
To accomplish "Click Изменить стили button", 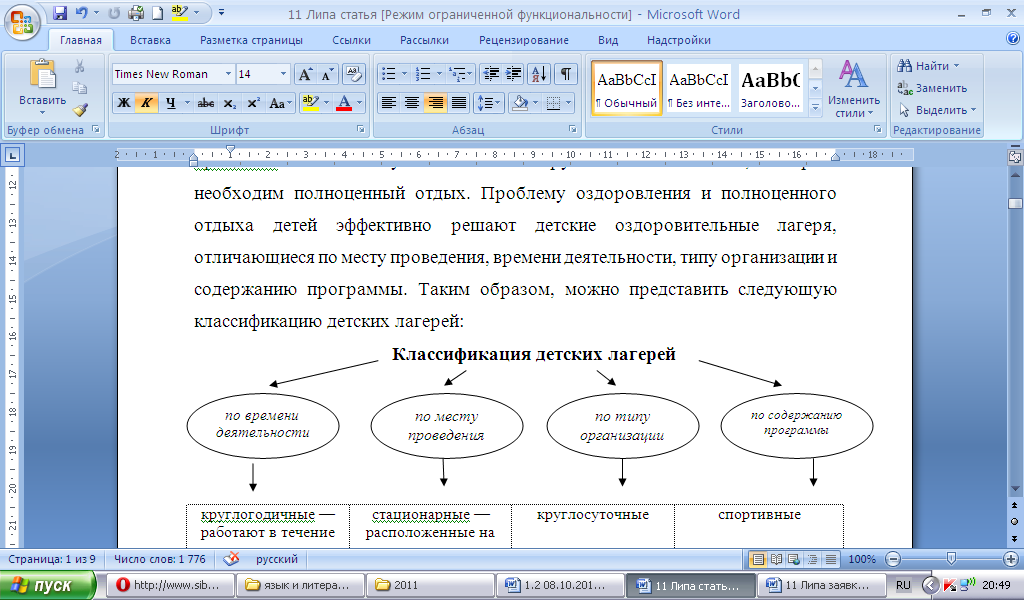I will [x=854, y=89].
